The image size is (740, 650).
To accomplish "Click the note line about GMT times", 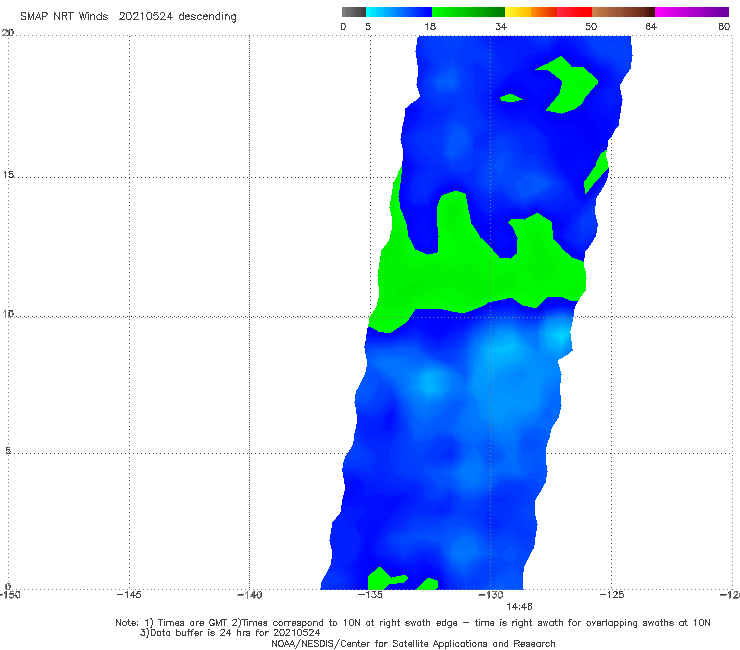I will tap(413, 623).
